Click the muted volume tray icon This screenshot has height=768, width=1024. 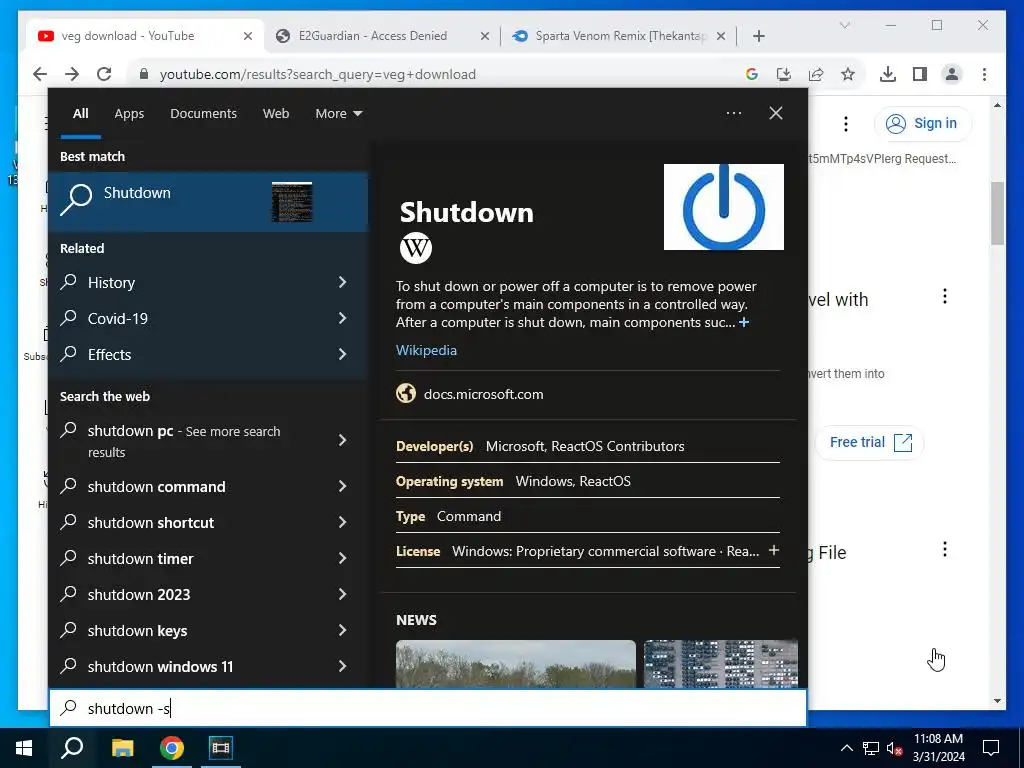[x=894, y=748]
